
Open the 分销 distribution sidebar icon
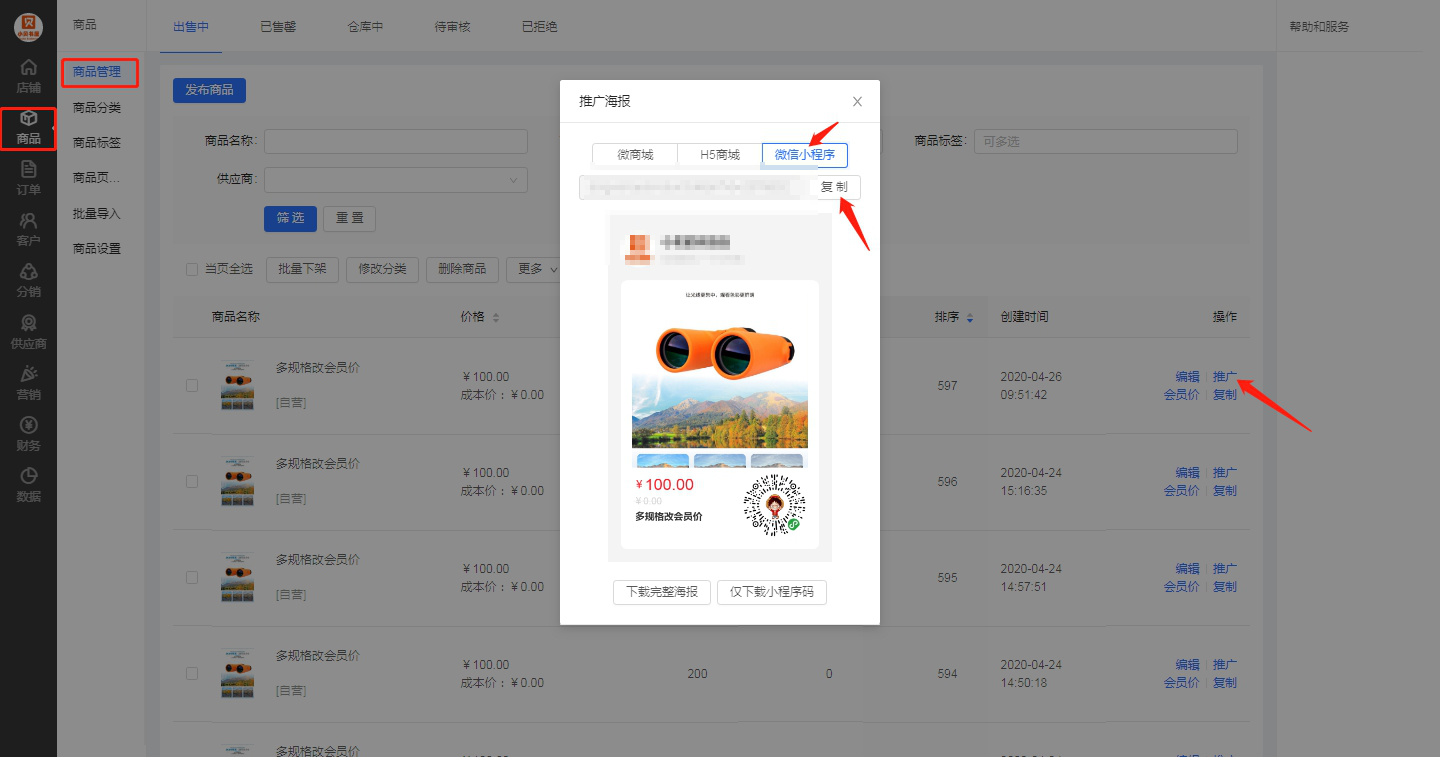pyautogui.click(x=28, y=272)
